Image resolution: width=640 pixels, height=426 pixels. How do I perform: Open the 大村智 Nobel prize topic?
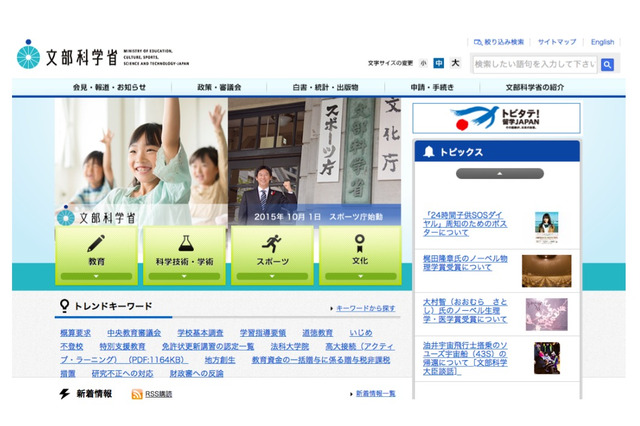coord(465,311)
